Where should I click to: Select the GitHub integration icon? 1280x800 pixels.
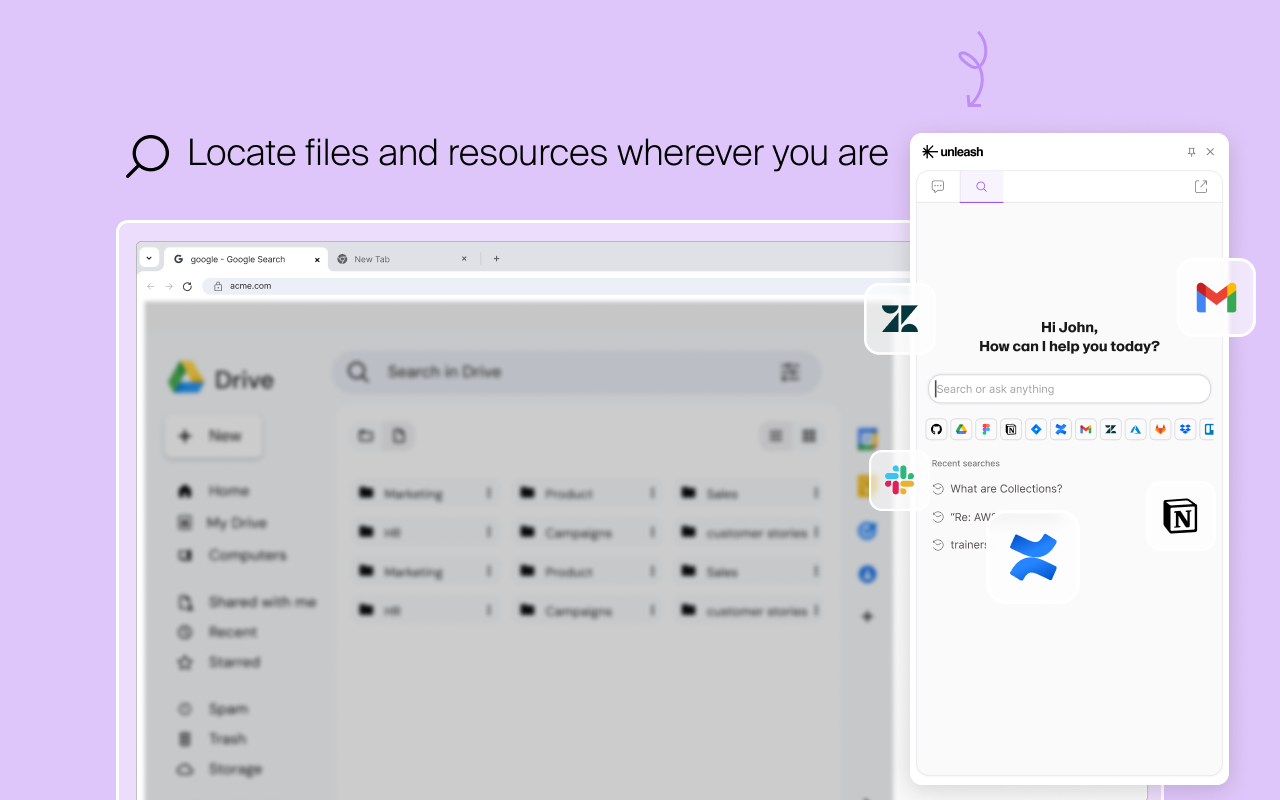[x=936, y=428]
